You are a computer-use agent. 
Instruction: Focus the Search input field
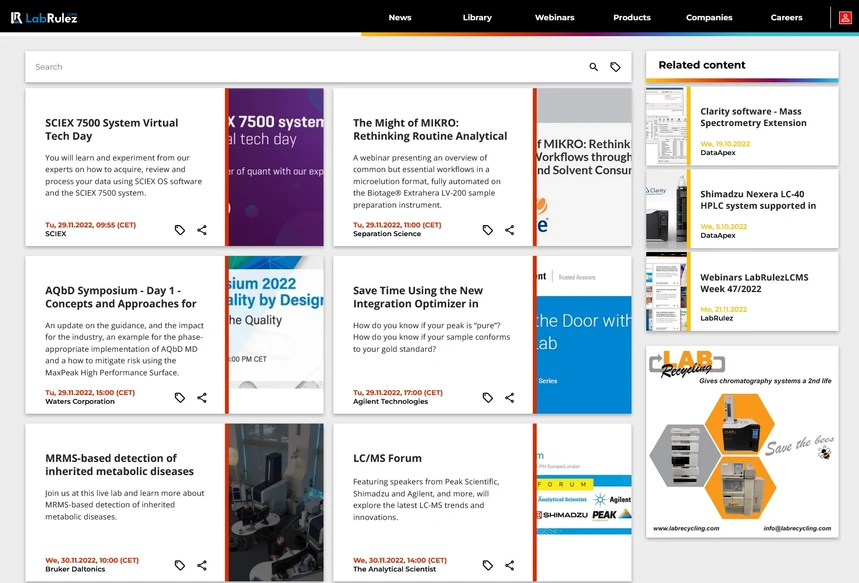click(307, 67)
